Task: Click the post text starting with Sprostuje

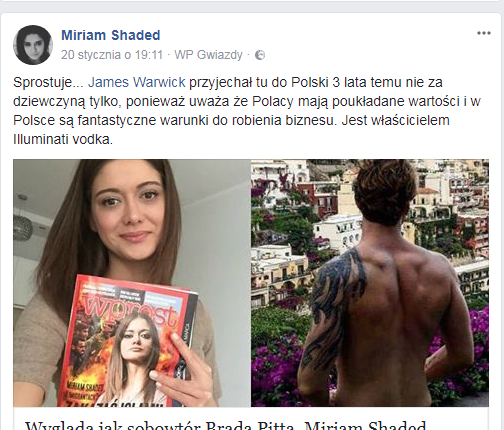Action: [247, 111]
